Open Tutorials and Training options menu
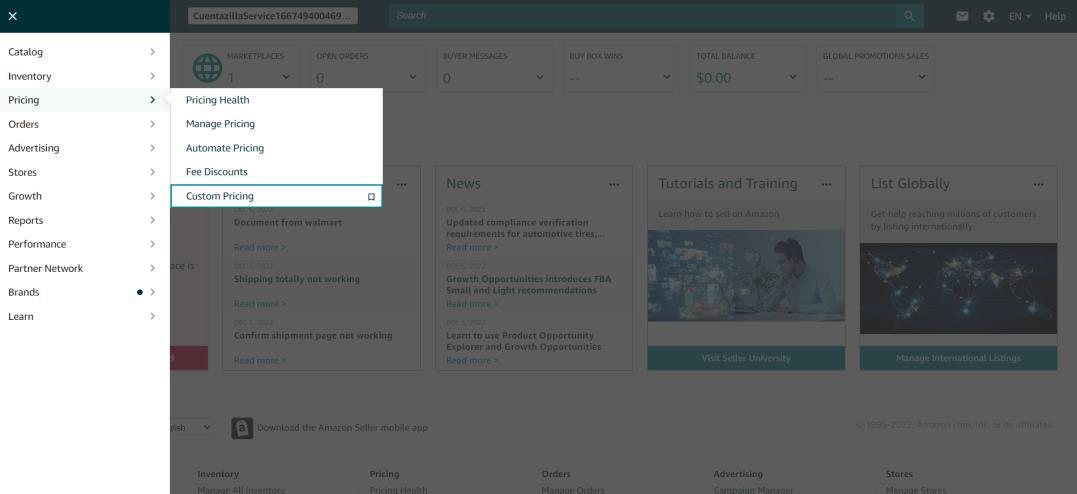This screenshot has height=494, width=1077. 826,184
